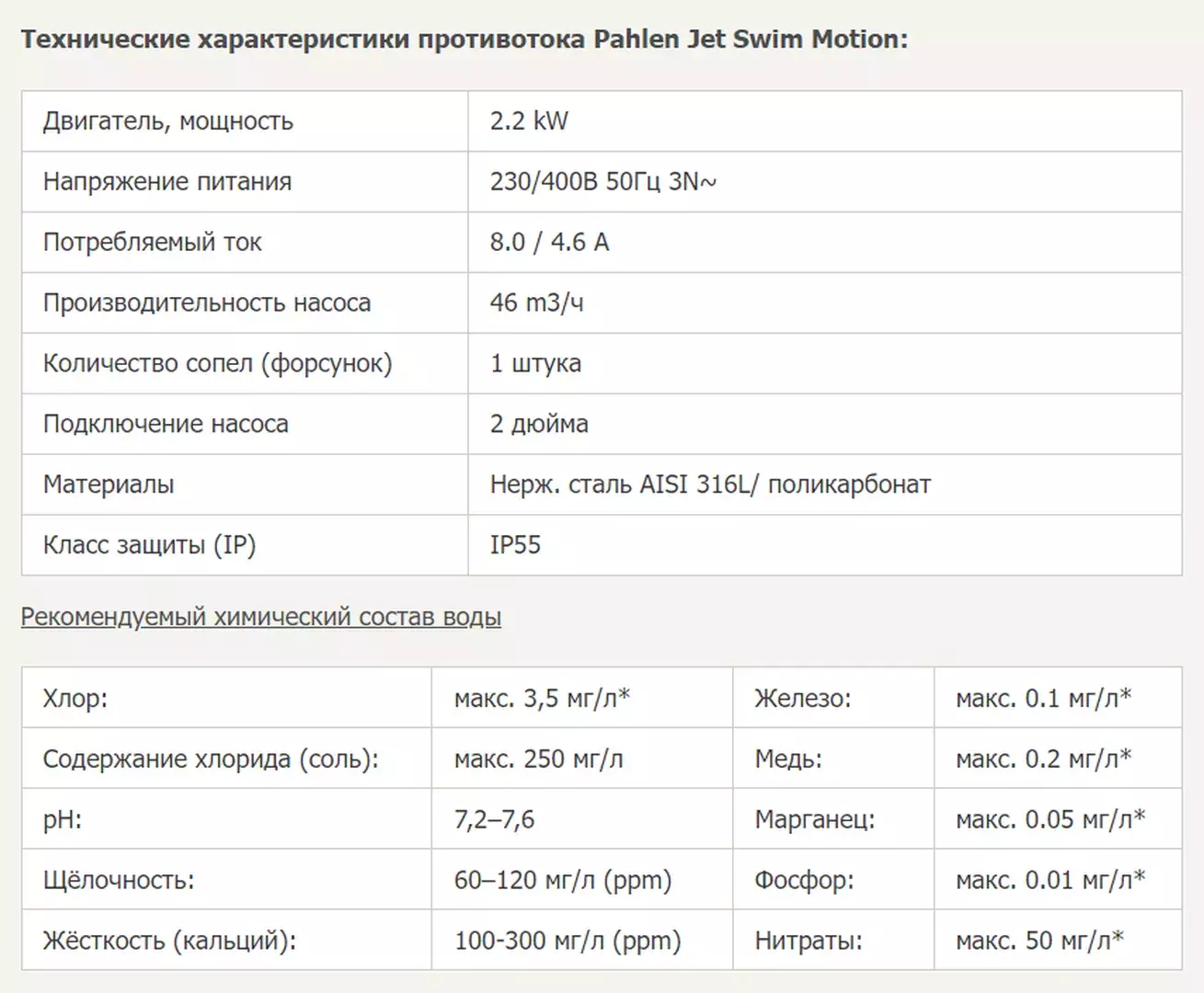The image size is (1204, 993).
Task: Click the 'Потребляемый ток' label
Action: click(153, 243)
